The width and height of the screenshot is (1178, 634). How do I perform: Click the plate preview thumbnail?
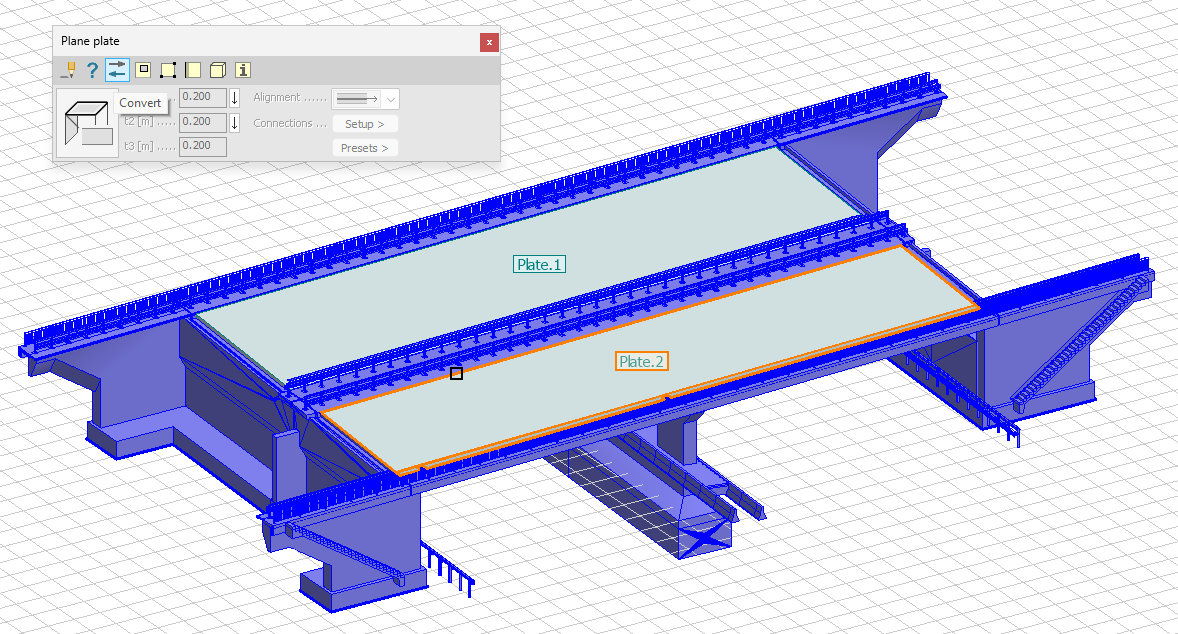click(87, 123)
